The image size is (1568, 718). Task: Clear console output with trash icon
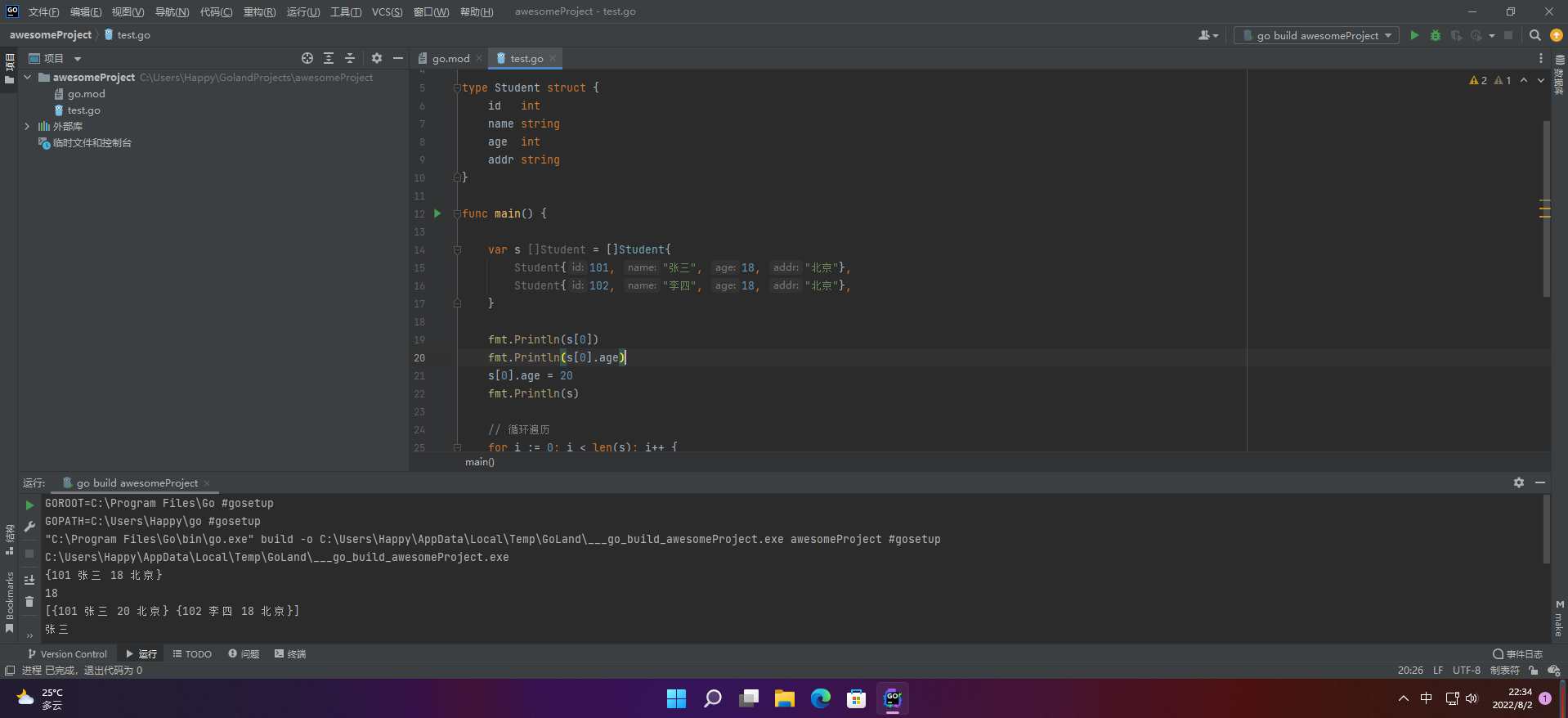pos(29,602)
